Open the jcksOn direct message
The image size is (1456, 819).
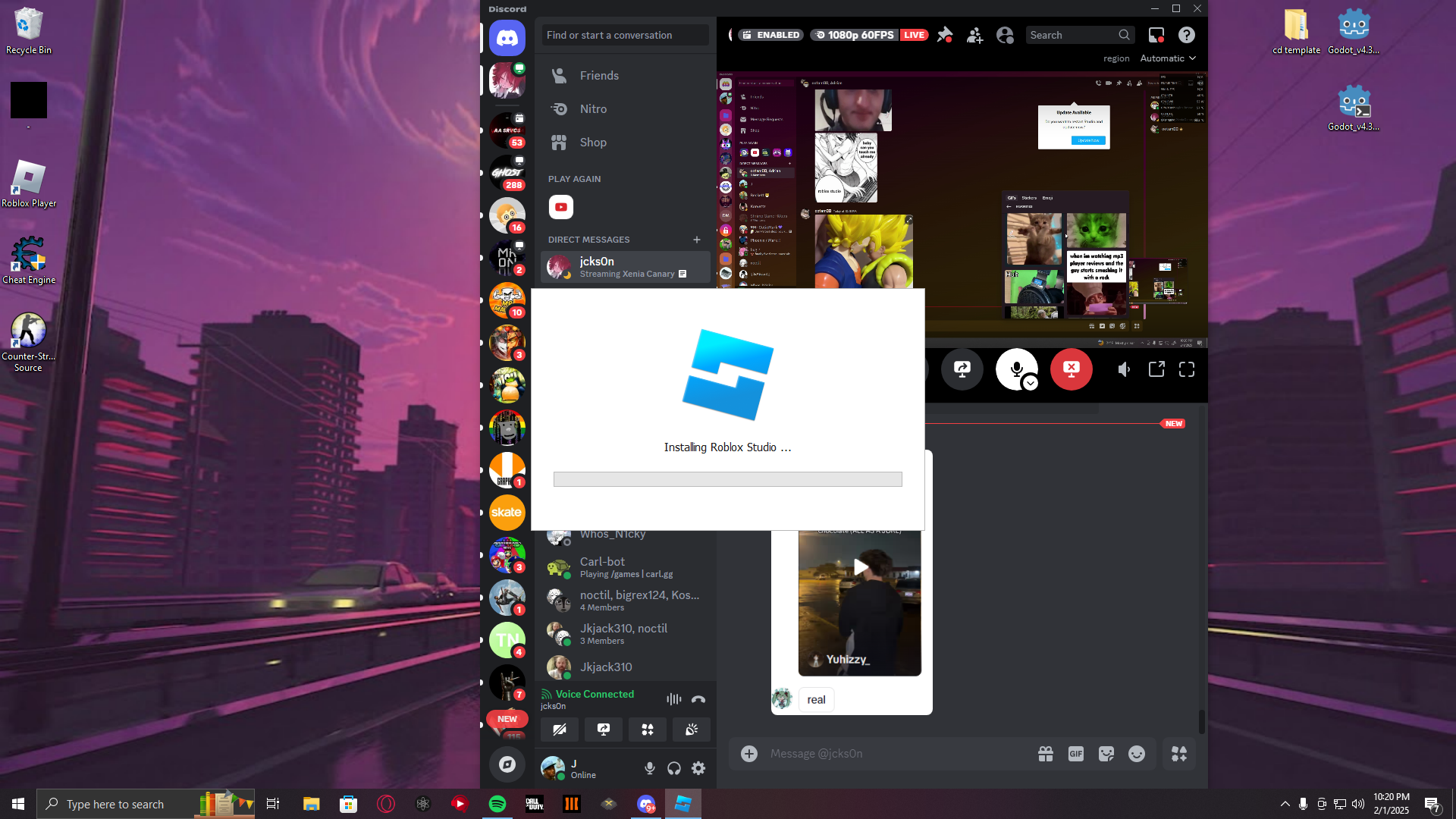pyautogui.click(x=626, y=267)
